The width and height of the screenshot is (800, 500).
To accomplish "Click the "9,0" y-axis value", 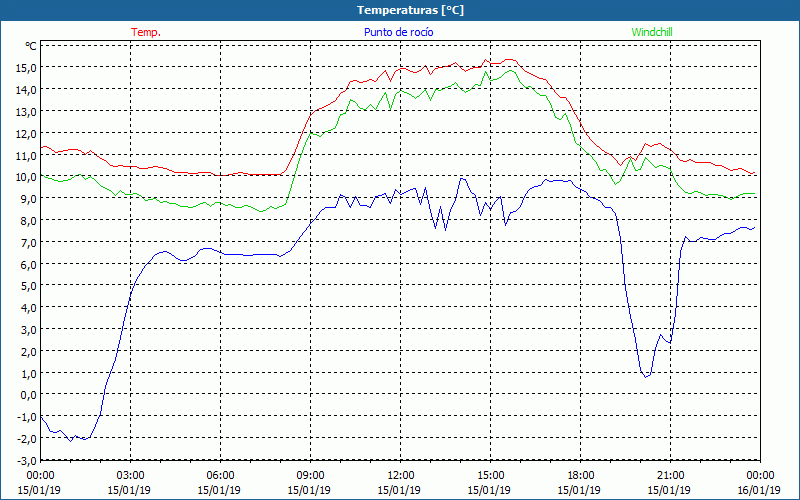I will pos(29,199).
